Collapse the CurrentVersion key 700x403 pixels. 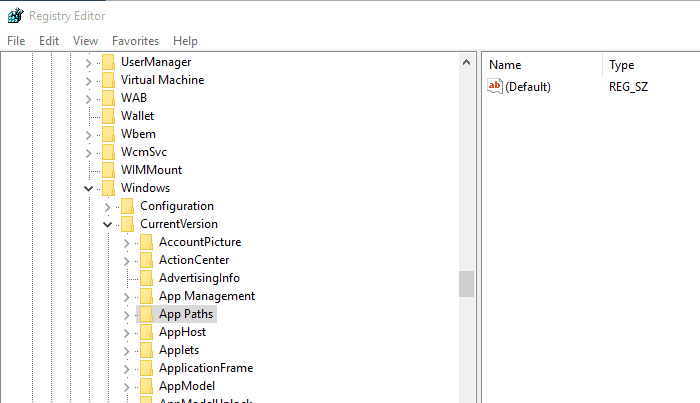click(x=108, y=224)
